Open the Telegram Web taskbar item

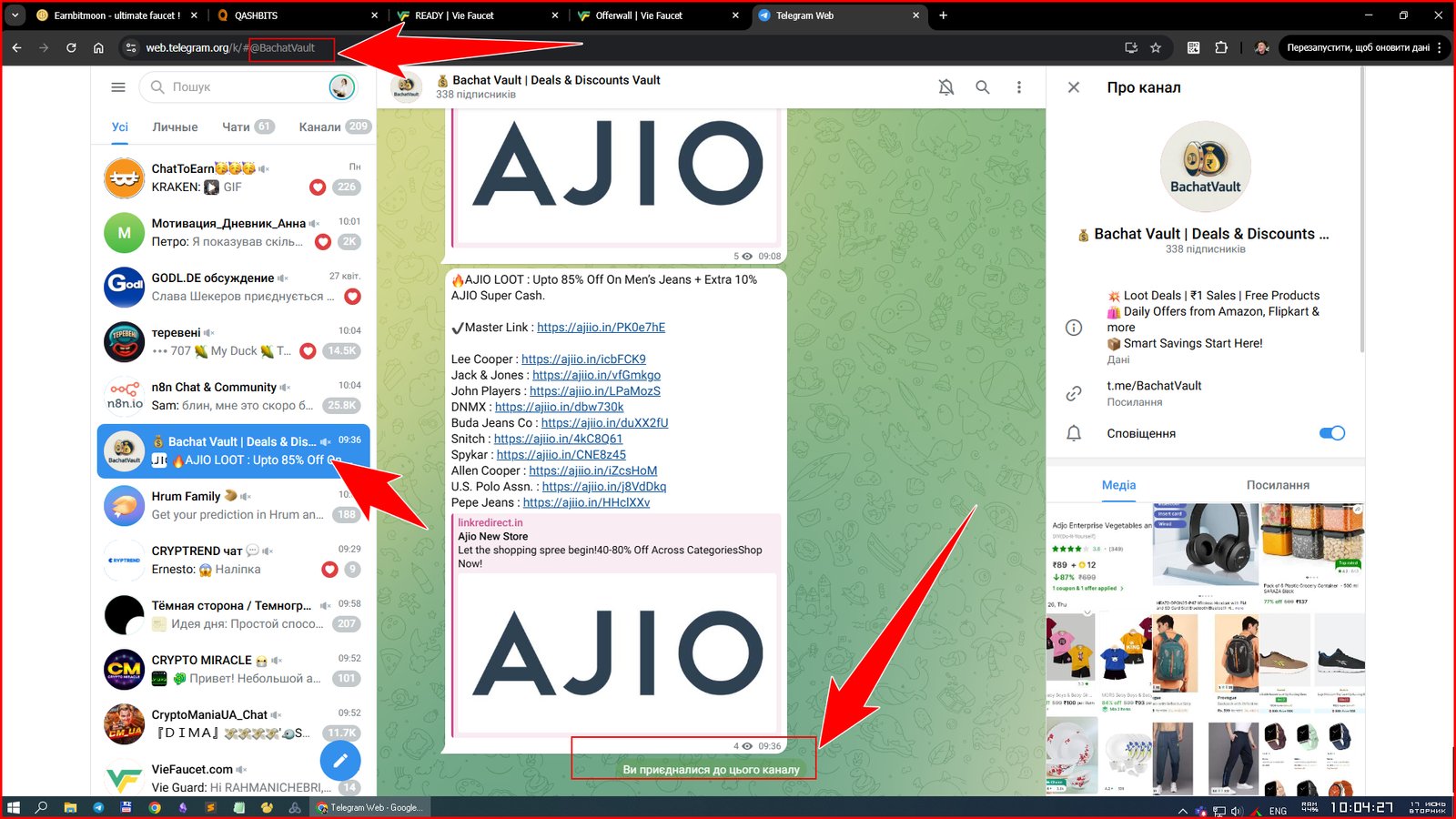pos(369,807)
